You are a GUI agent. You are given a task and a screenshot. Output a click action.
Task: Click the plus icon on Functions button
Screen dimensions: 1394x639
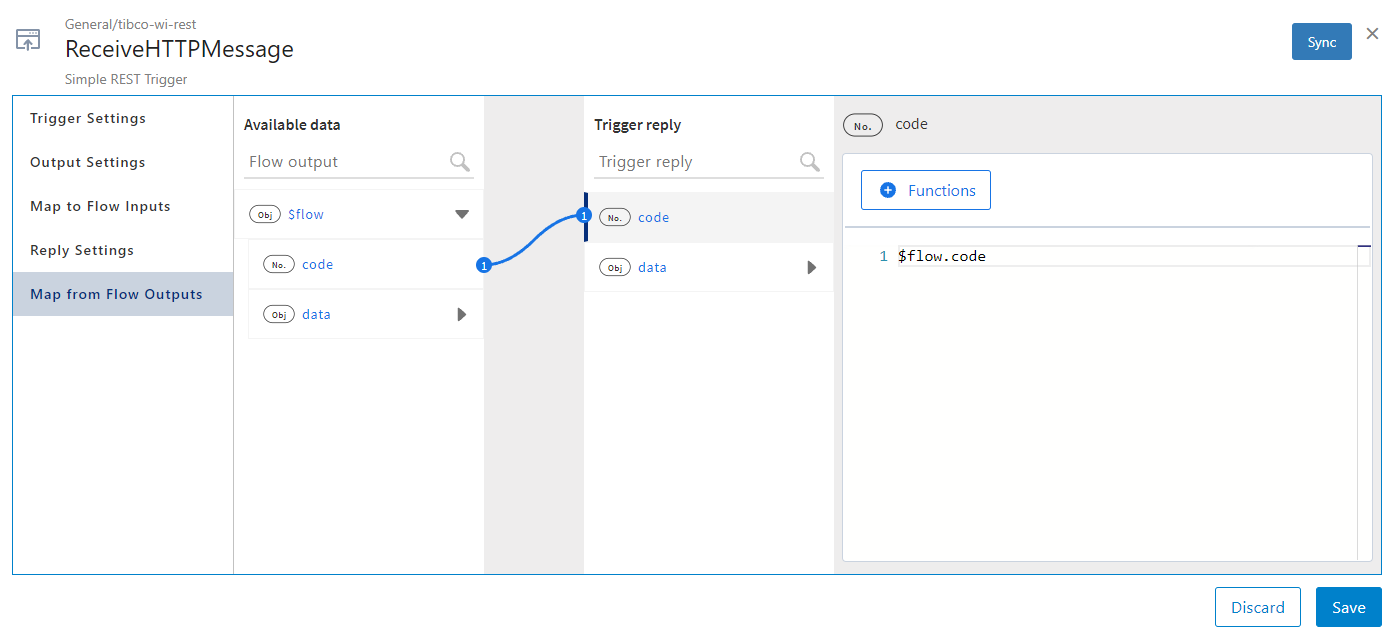(888, 190)
